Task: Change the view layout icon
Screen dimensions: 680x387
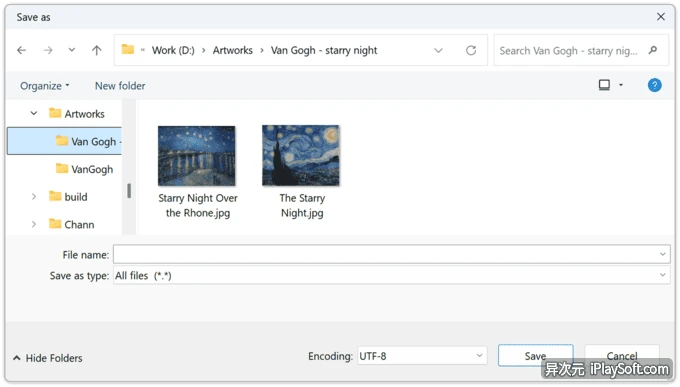Action: click(x=604, y=85)
